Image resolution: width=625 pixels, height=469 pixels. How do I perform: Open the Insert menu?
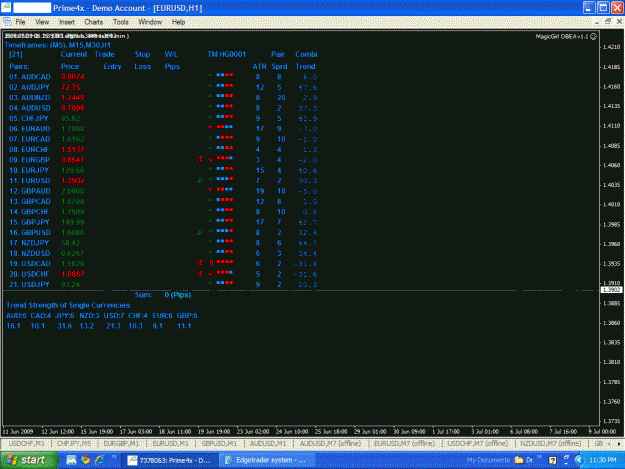[67, 22]
